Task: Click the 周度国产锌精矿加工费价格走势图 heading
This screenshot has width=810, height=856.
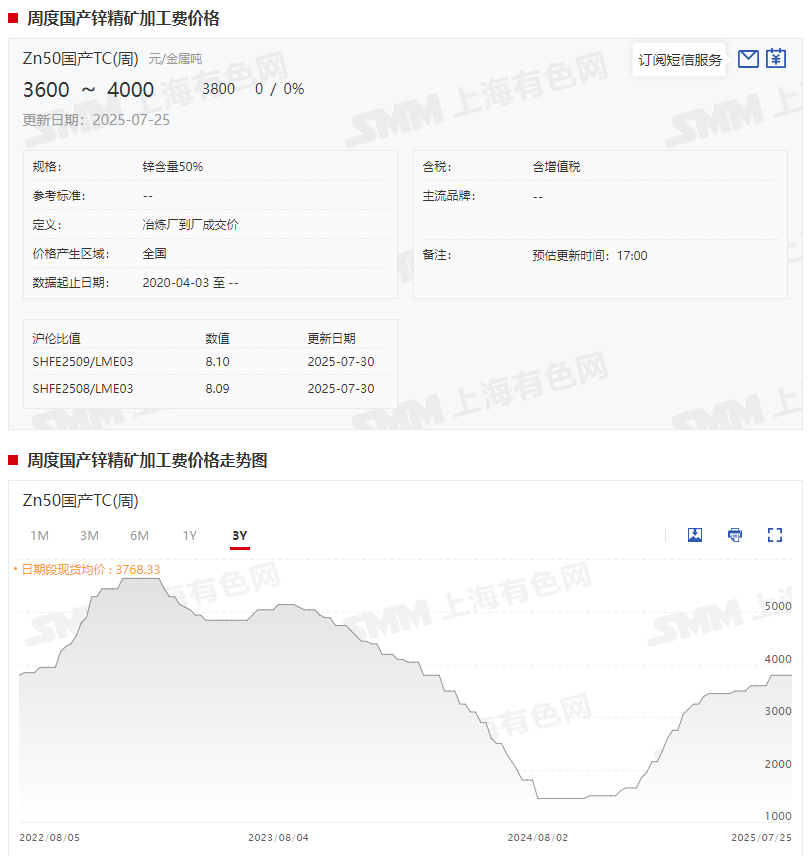Action: 147,460
